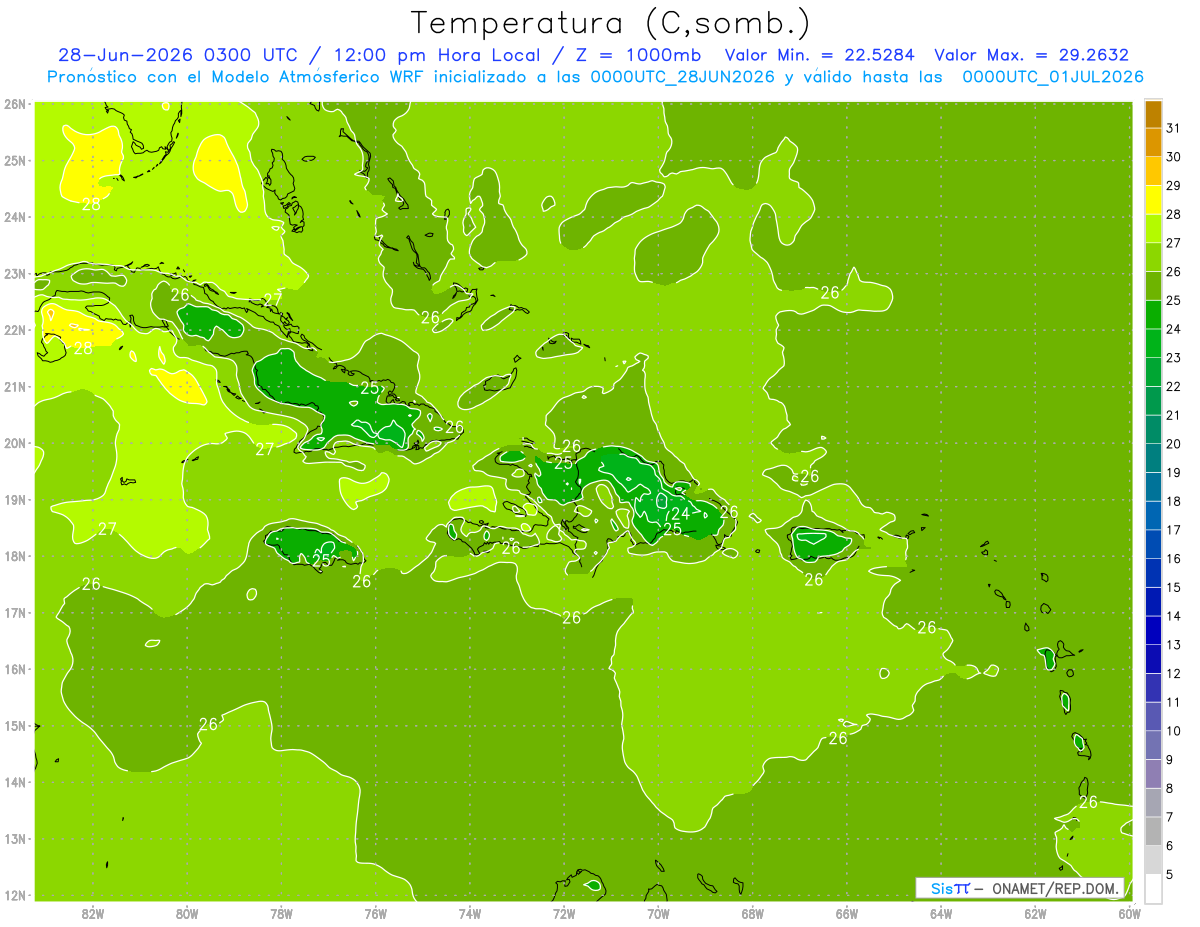Click the '0000UTC_01JUL2026' valid-until time
Screen dimensions: 1200x927
pyautogui.click(x=1054, y=77)
